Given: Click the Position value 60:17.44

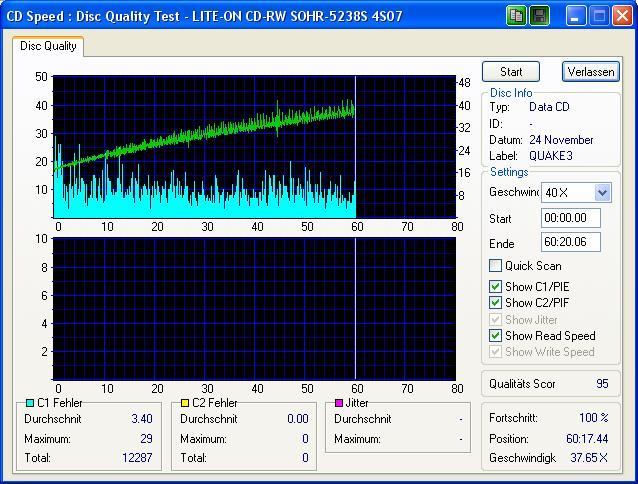Looking at the screenshot, I should [587, 439].
